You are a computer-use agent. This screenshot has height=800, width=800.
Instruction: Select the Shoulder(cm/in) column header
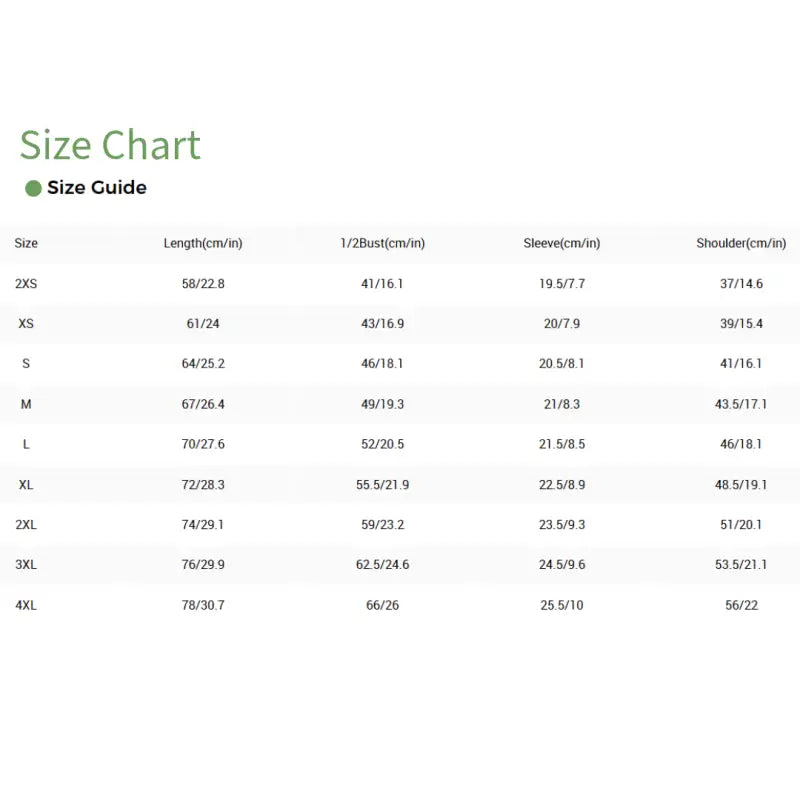(741, 243)
